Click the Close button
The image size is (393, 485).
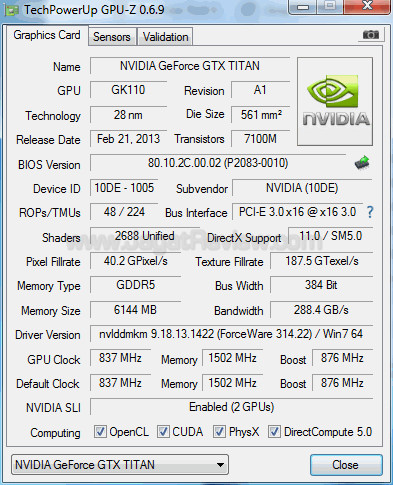pyautogui.click(x=346, y=465)
